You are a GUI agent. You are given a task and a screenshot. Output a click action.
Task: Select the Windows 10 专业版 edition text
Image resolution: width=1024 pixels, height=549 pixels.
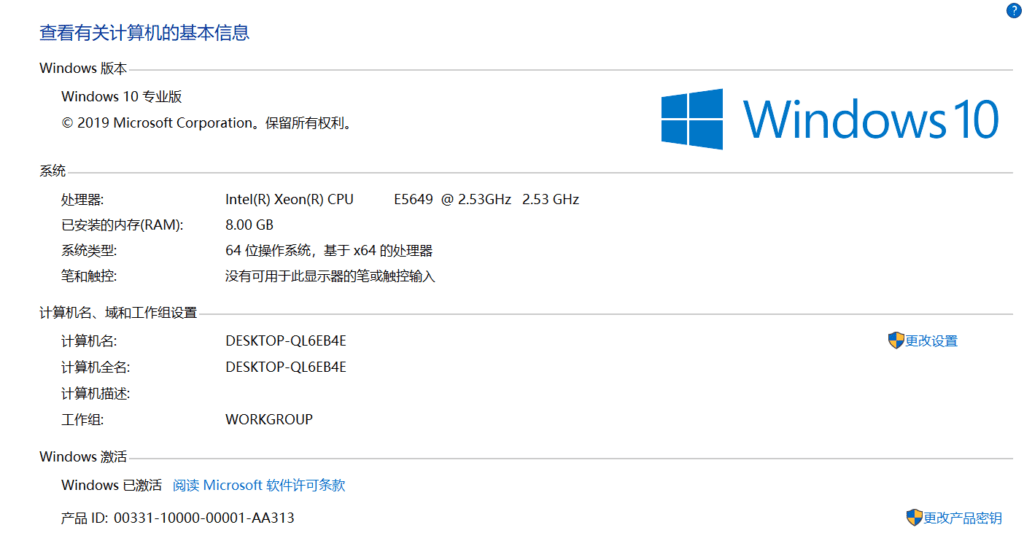tap(121, 97)
